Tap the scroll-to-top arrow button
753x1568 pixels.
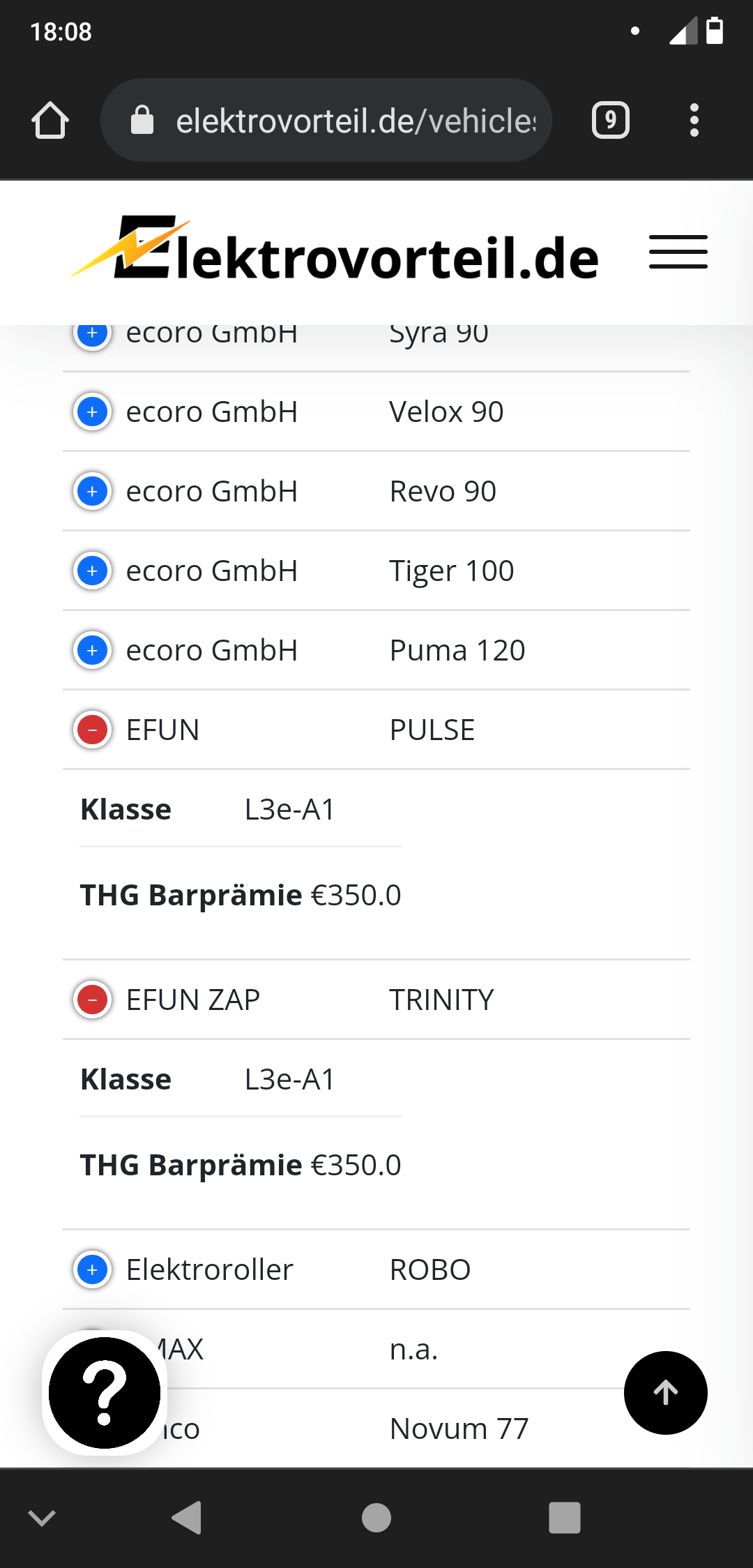point(665,1392)
